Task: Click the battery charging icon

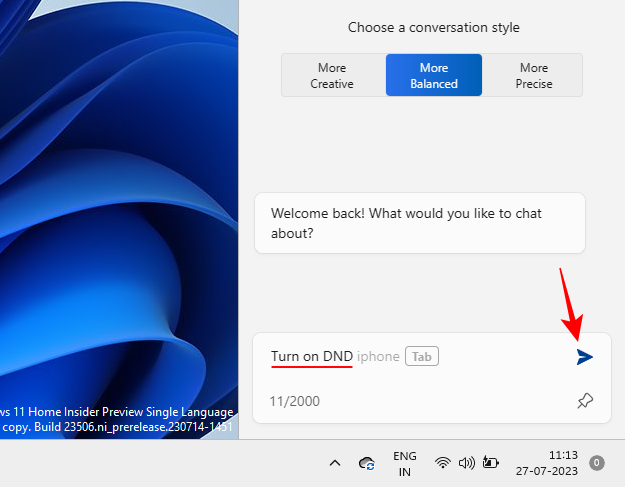Action: [x=490, y=463]
